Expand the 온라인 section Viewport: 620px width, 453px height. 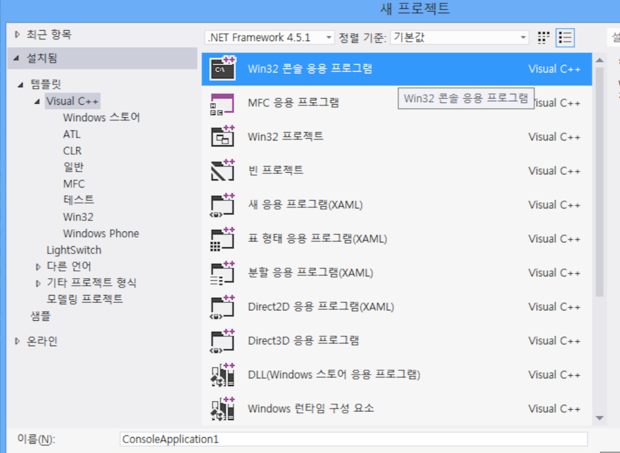(x=17, y=341)
